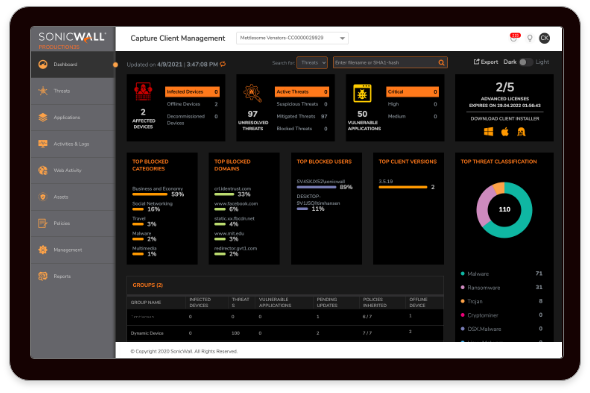Download the Linux client installer

pyautogui.click(x=521, y=132)
